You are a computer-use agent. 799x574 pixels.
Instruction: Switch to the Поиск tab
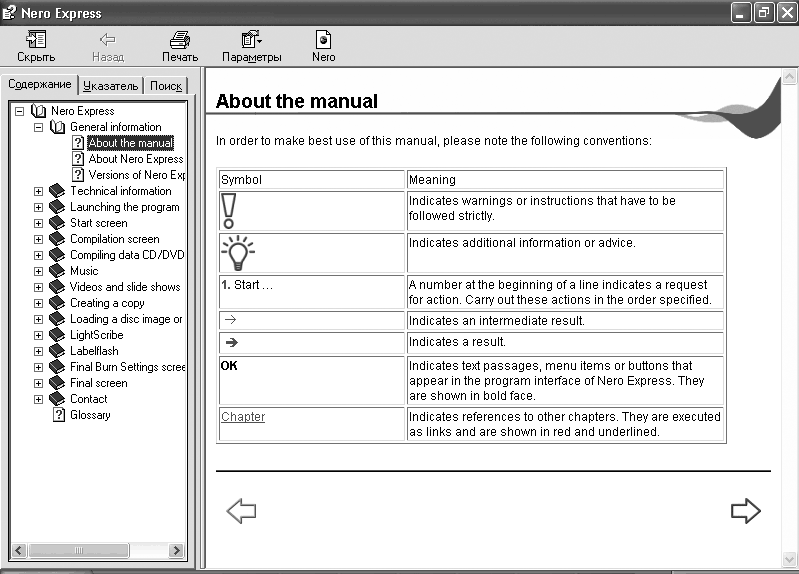(165, 86)
